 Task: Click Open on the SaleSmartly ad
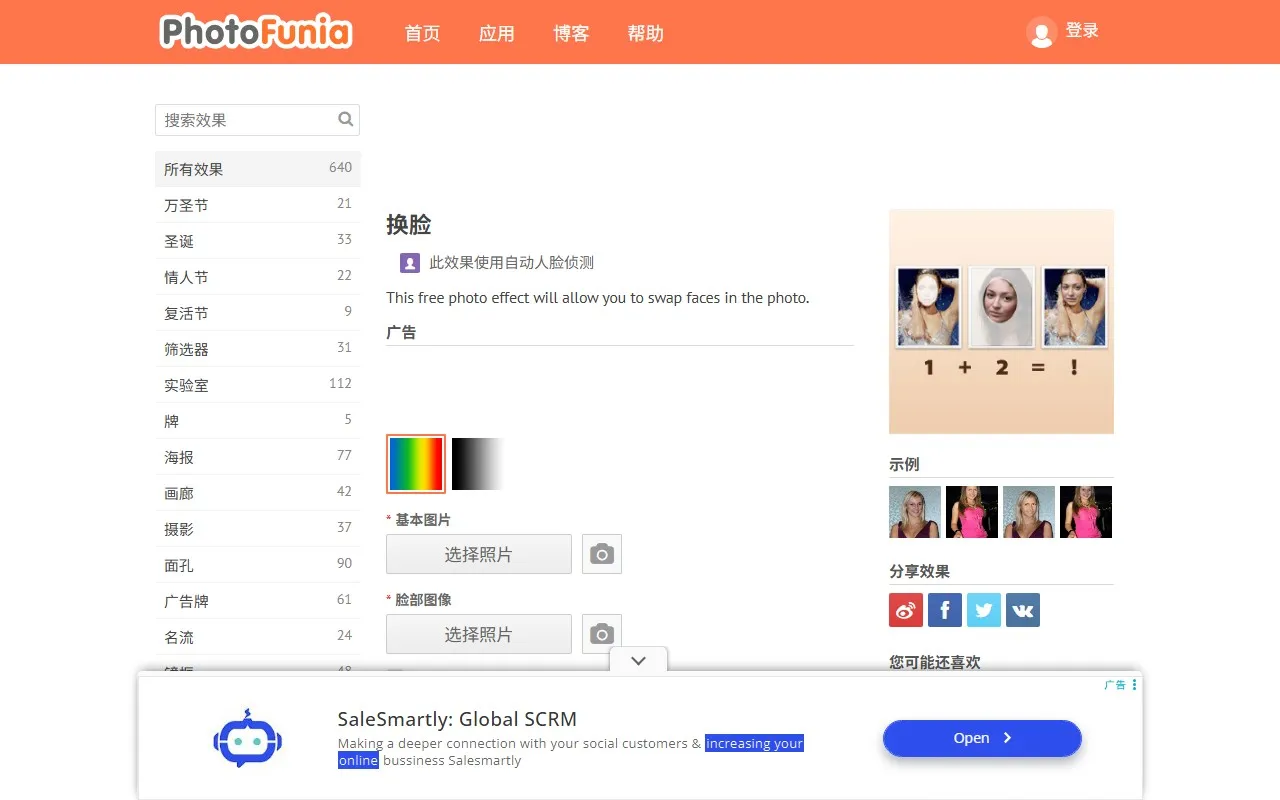click(981, 738)
